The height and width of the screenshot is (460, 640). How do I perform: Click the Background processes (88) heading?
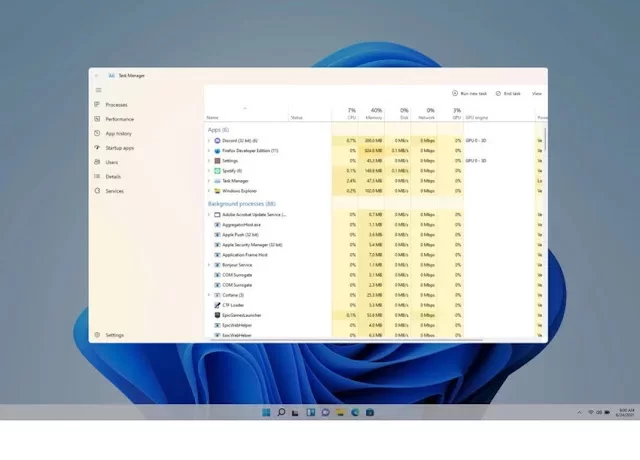pyautogui.click(x=242, y=204)
